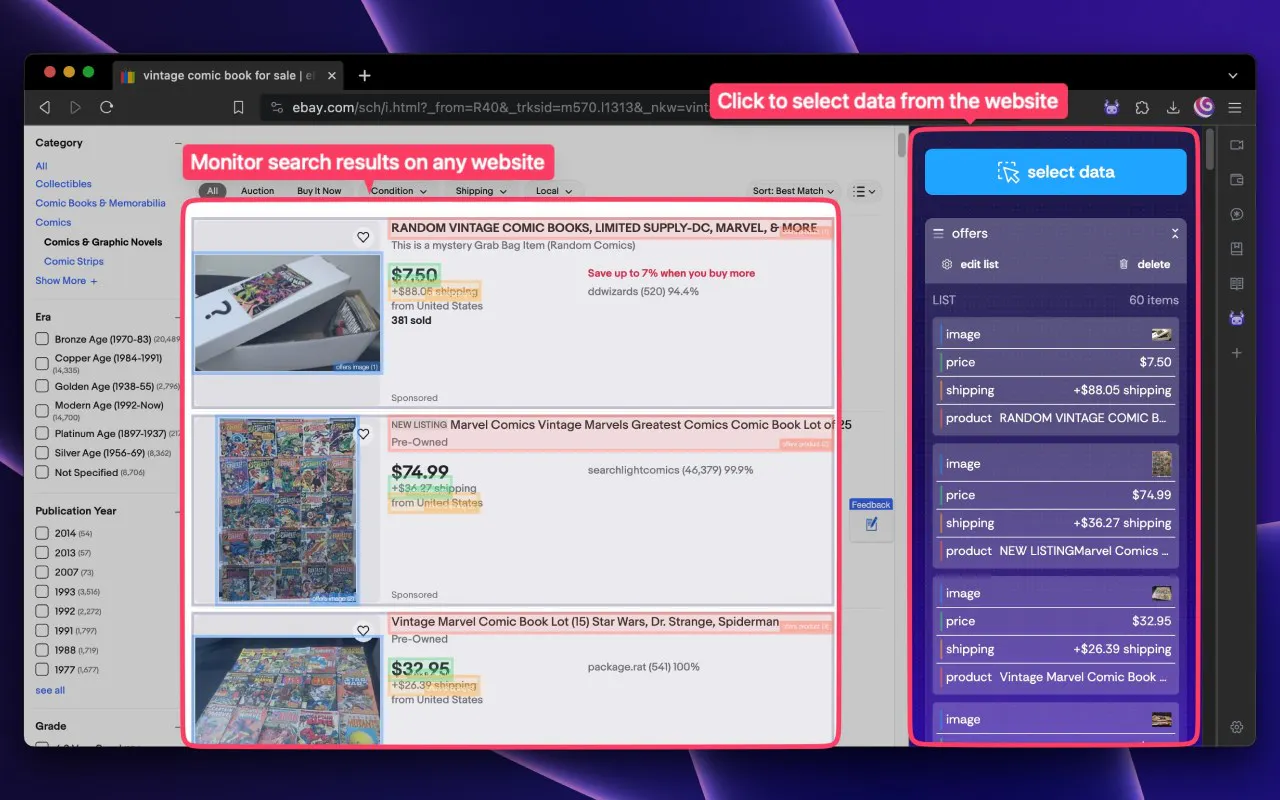Viewport: 1280px width, 800px height.
Task: Check the Platinum Age (1897-1937) checkbox
Action: 42,433
